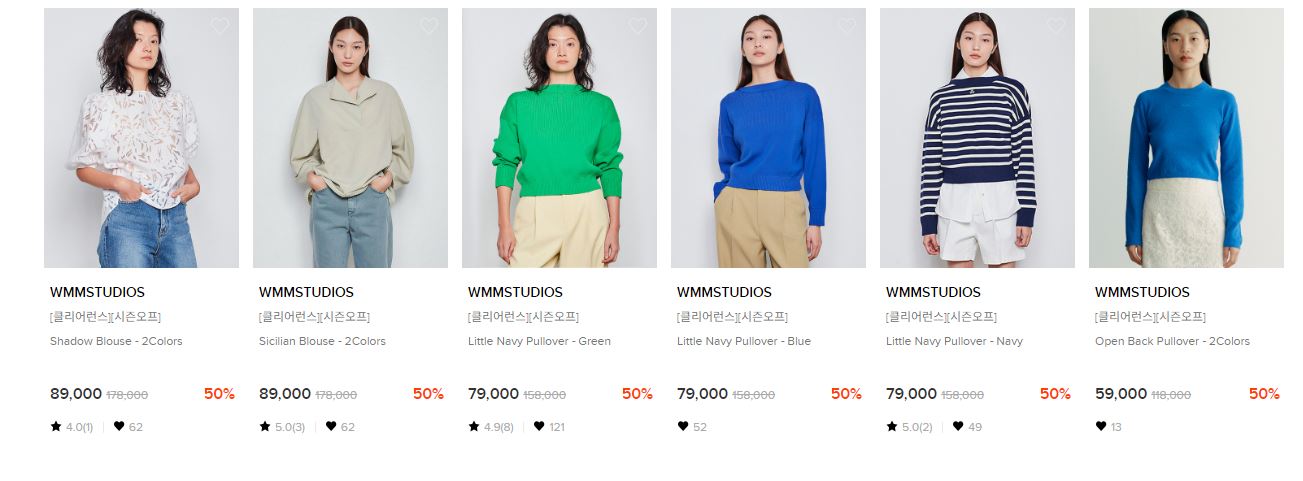
Task: Select the Open Back Pullover model photo
Action: pos(1186,138)
